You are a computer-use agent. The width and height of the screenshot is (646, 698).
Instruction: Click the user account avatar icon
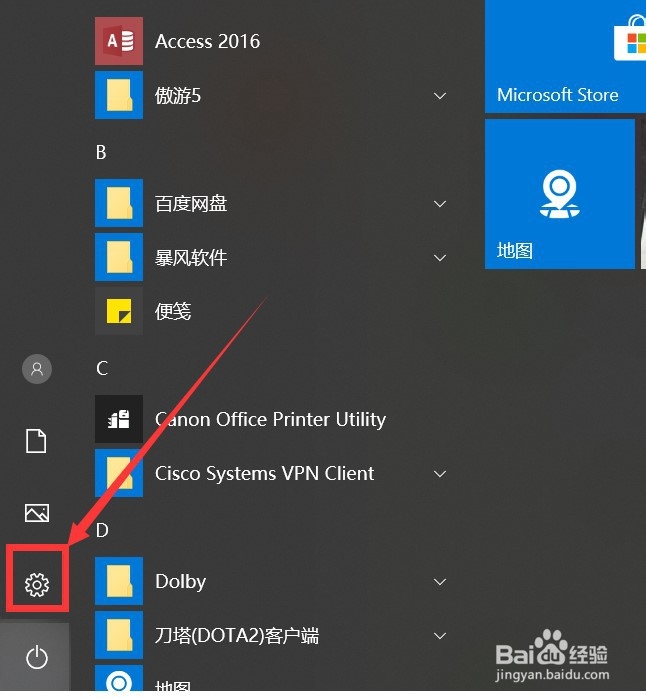37,369
